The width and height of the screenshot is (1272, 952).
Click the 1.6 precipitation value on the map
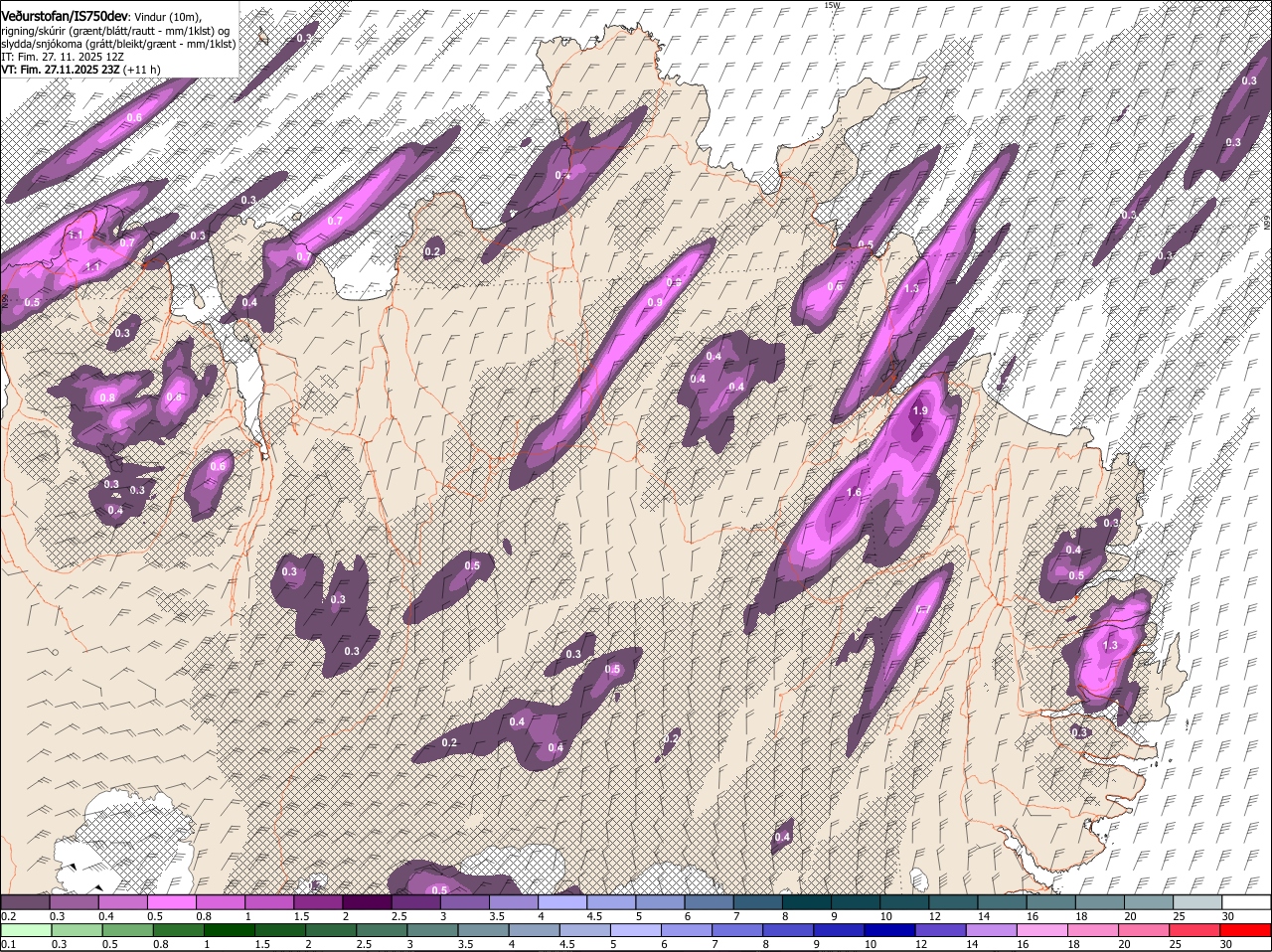click(x=854, y=493)
